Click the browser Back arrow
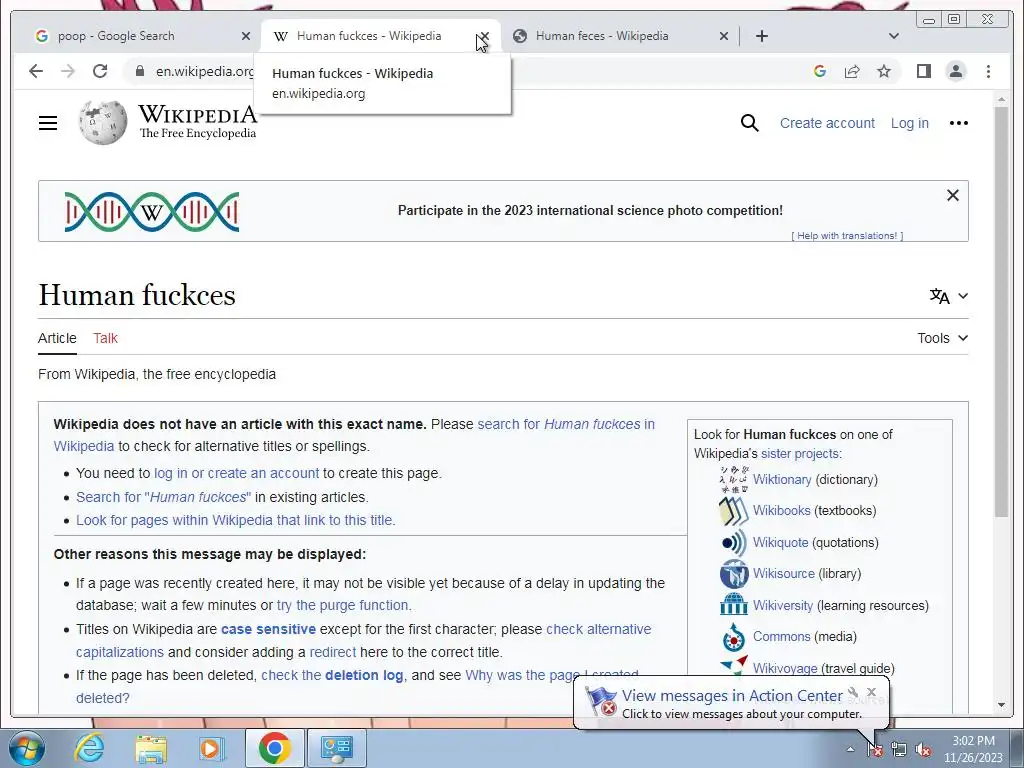Screen dimensions: 1024x768 pyautogui.click(x=36, y=71)
